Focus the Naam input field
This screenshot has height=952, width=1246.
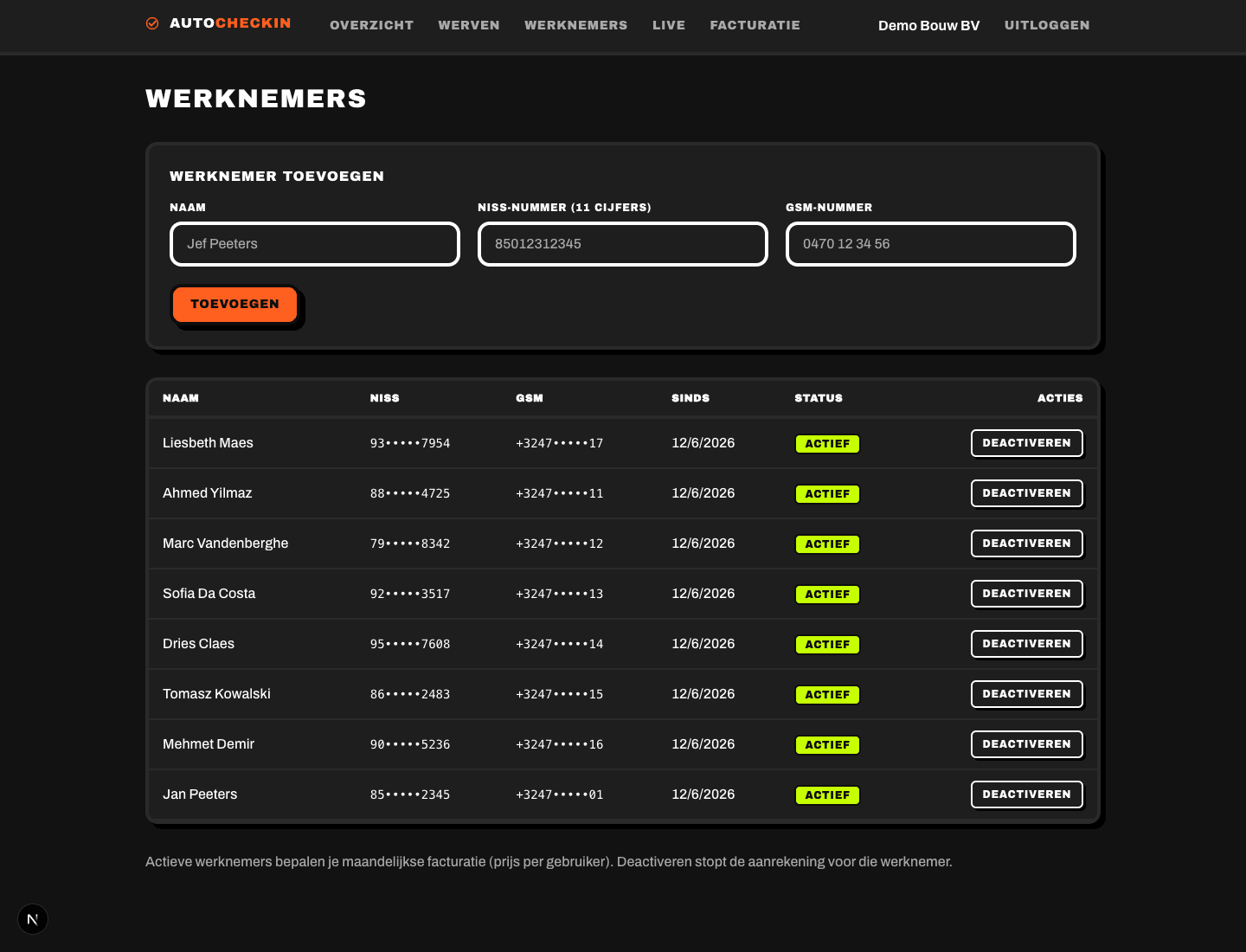point(315,244)
